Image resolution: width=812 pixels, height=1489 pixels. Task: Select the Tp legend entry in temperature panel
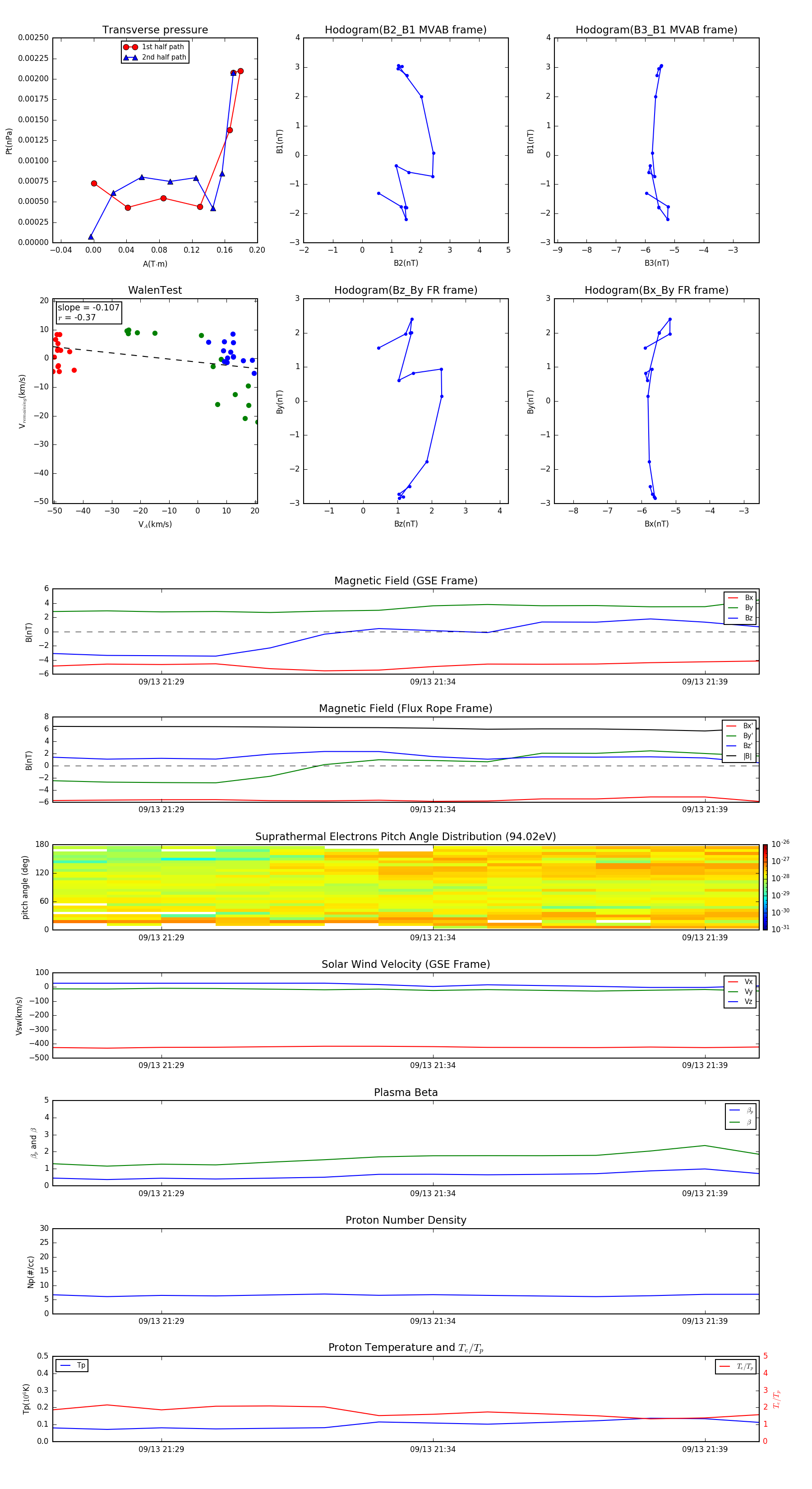point(72,1365)
